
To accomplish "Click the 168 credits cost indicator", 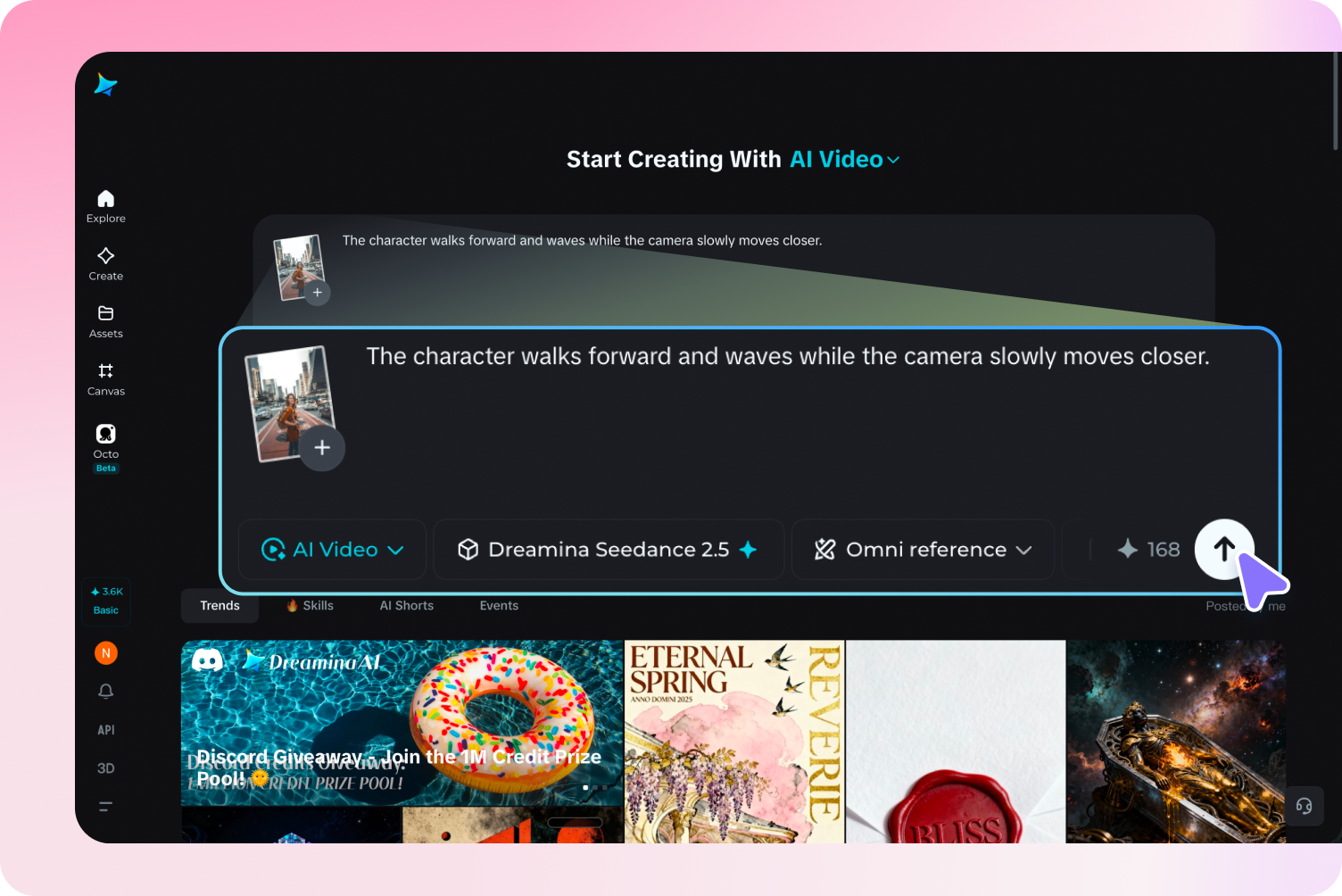I will point(1148,550).
